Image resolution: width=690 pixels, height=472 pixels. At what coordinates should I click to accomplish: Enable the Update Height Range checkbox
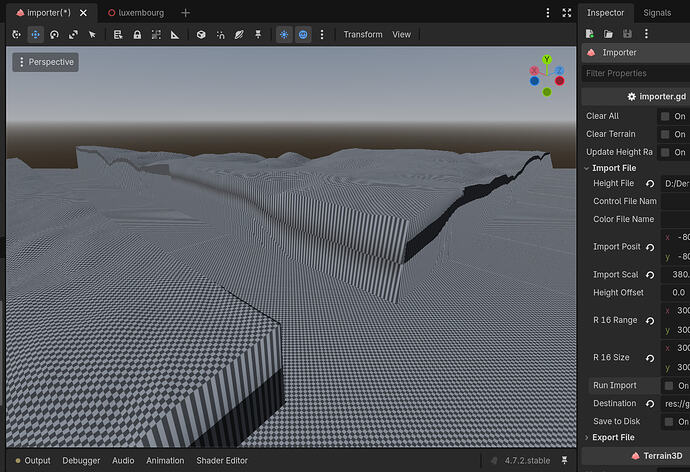665,152
